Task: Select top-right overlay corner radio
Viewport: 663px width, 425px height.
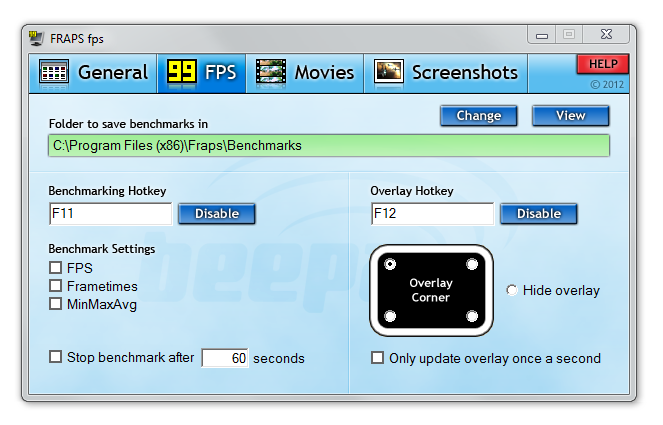Action: click(472, 265)
